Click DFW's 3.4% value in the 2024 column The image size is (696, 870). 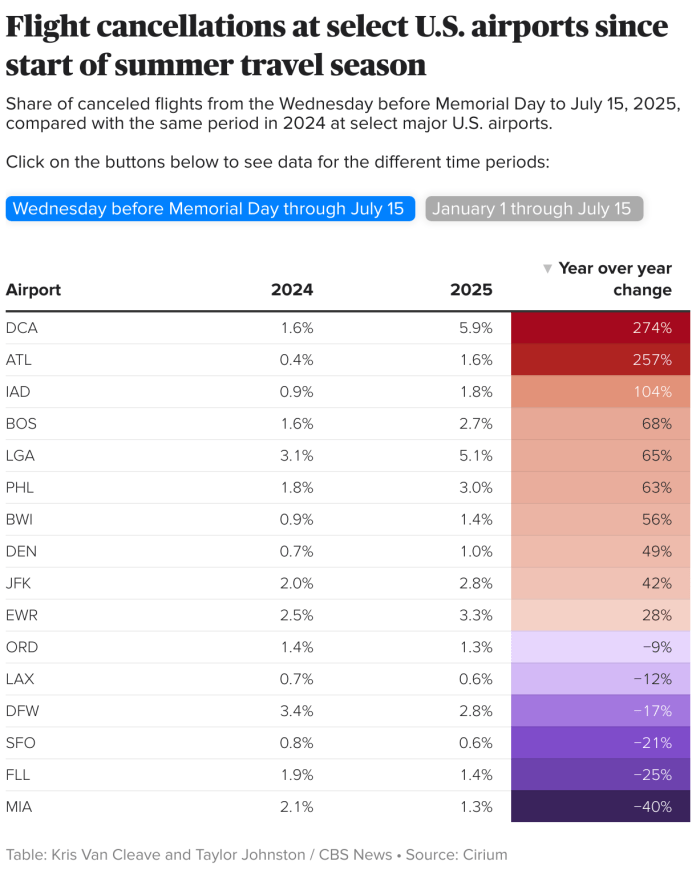(299, 711)
